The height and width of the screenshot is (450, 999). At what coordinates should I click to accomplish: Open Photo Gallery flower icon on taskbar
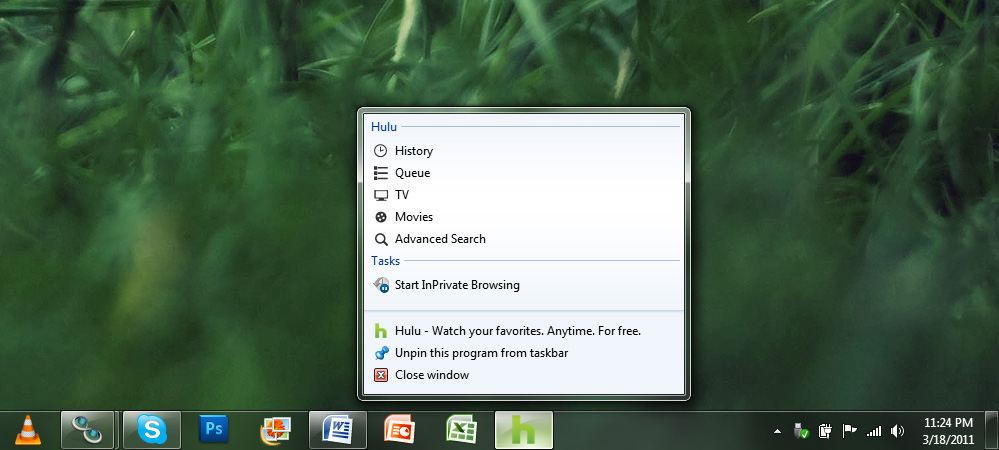pyautogui.click(x=275, y=430)
